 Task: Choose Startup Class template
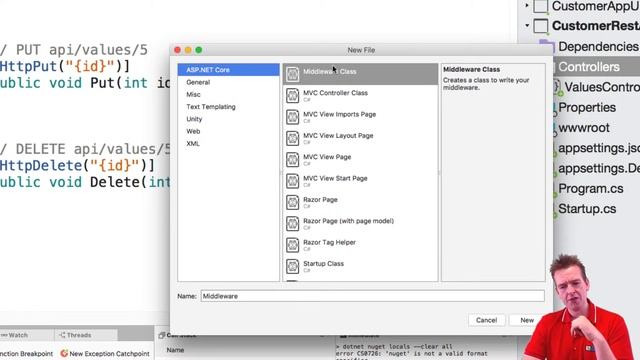(x=323, y=264)
